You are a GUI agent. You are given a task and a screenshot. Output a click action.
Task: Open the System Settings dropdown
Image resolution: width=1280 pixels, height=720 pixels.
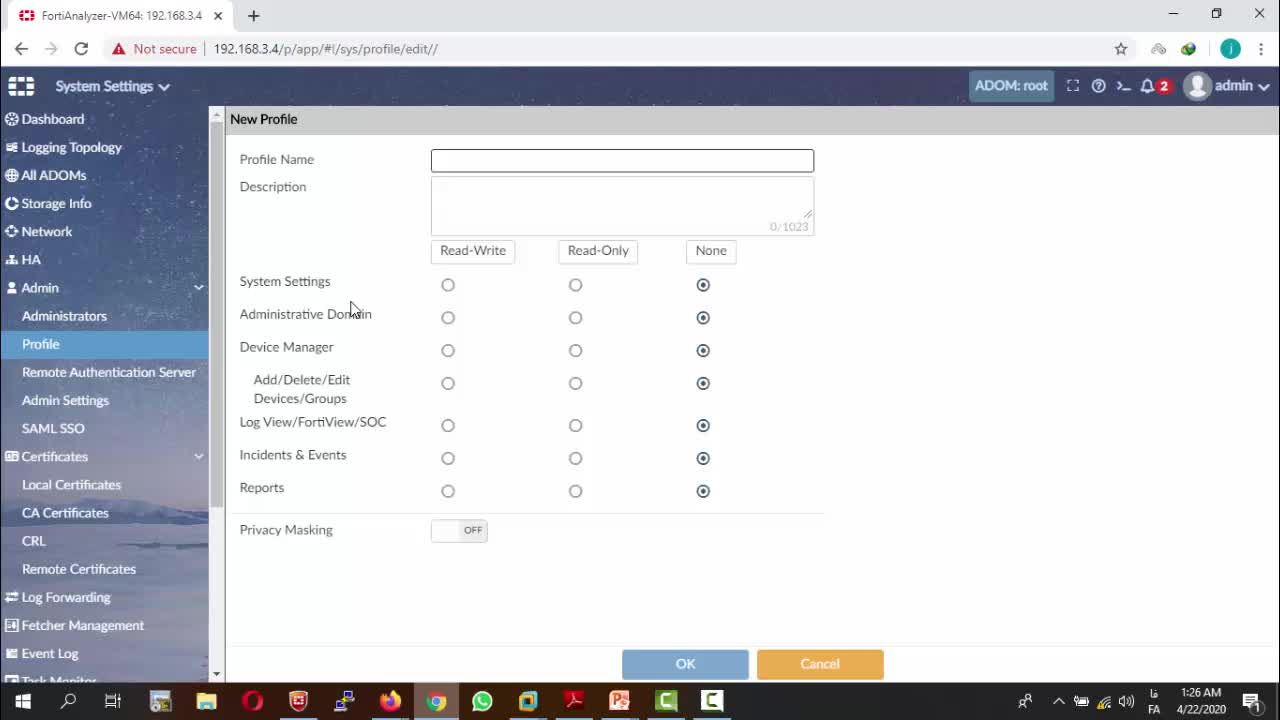pyautogui.click(x=112, y=86)
